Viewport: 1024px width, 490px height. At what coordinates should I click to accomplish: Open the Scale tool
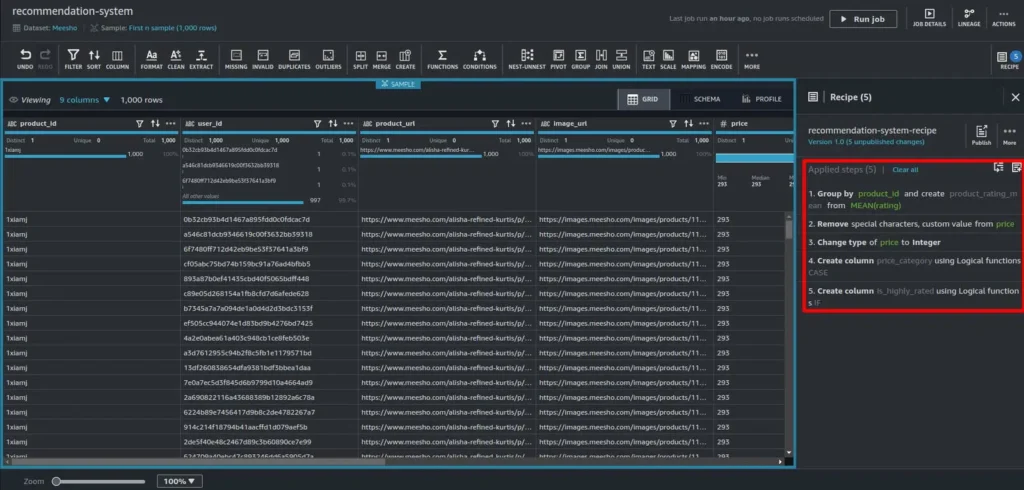668,59
